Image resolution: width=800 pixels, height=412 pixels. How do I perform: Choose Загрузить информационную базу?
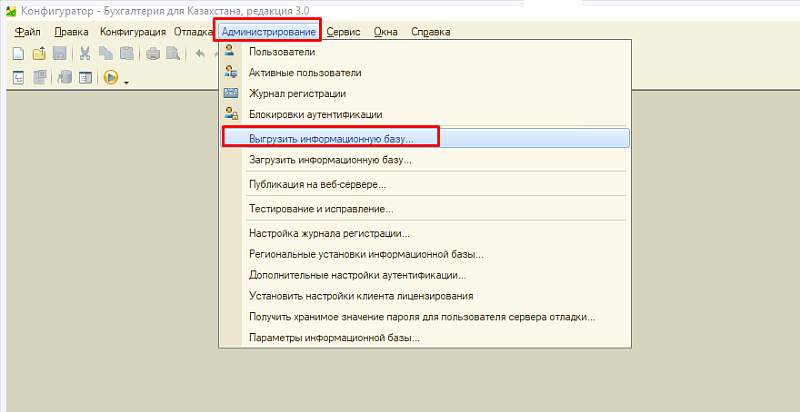(x=330, y=160)
